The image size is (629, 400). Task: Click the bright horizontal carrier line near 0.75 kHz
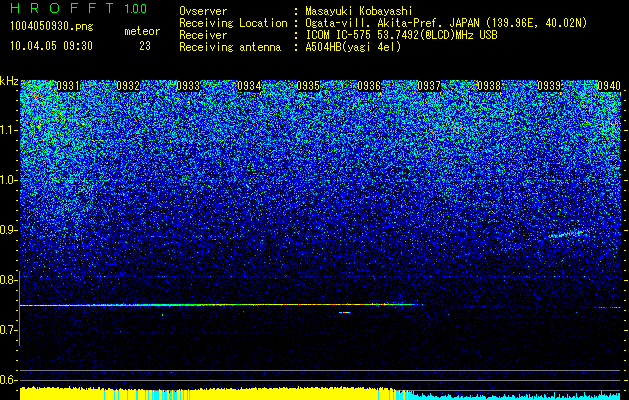pos(221,305)
